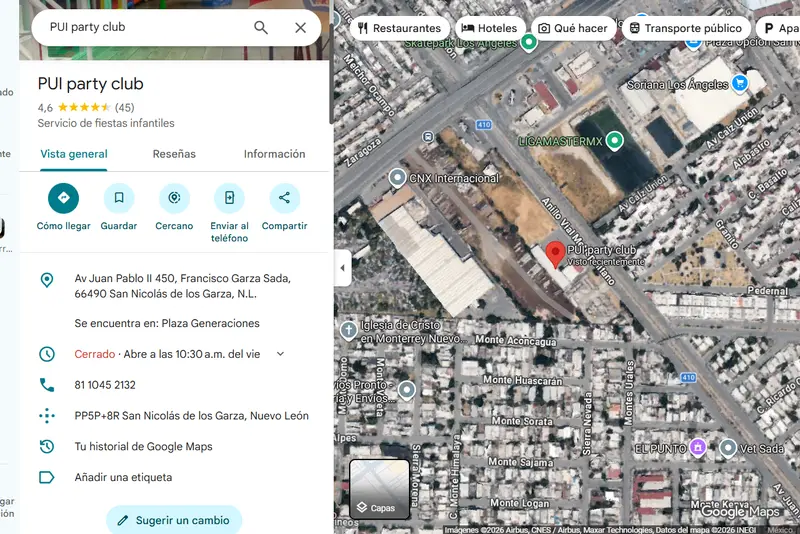The height and width of the screenshot is (534, 800).
Task: Click the search magnifier icon
Action: click(x=261, y=28)
